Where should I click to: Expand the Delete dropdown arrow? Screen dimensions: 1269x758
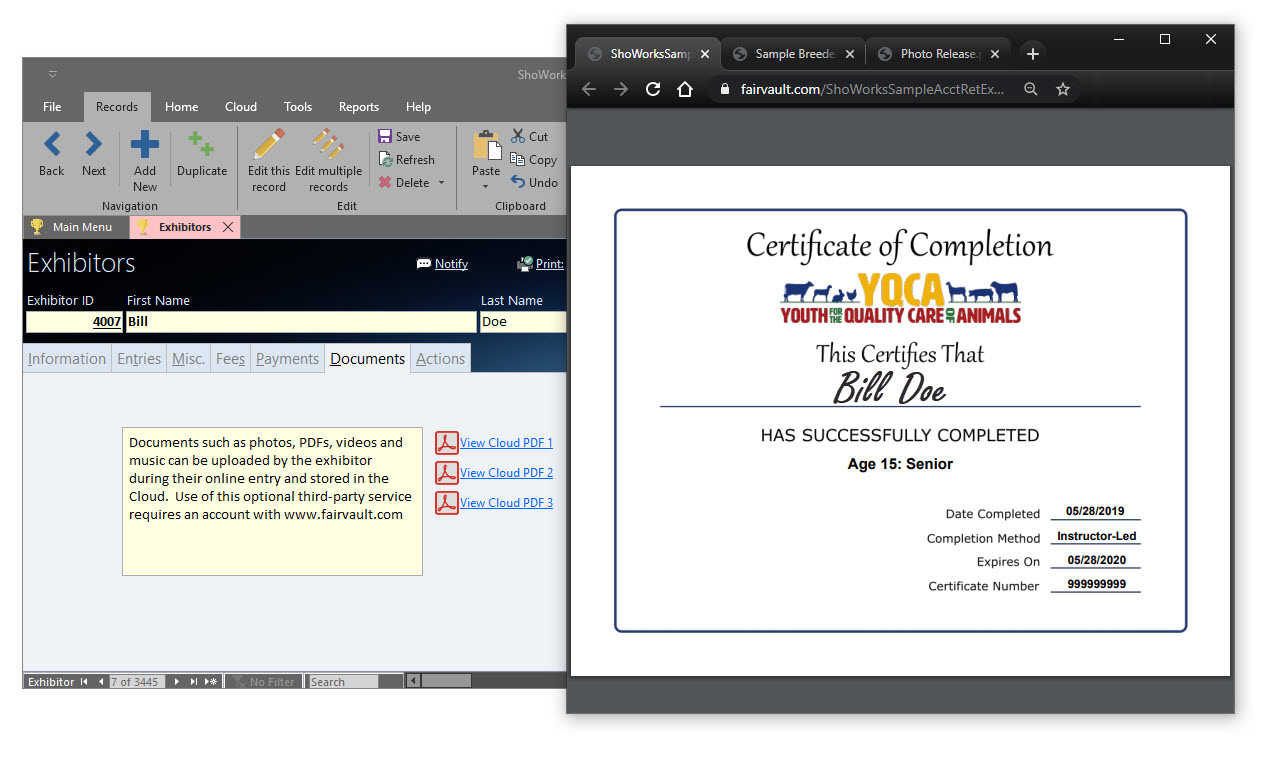click(x=441, y=184)
